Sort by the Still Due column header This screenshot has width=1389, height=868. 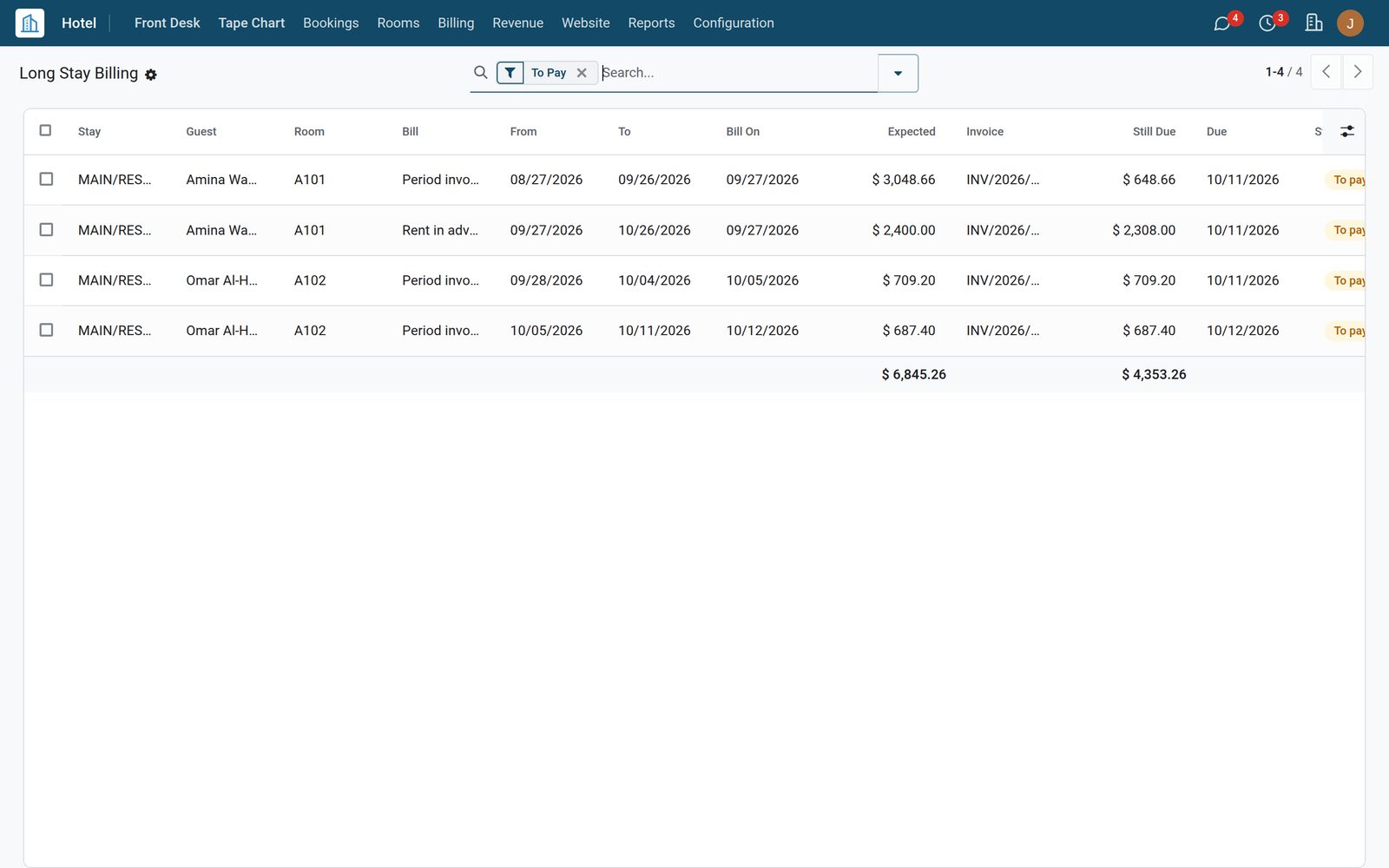(1154, 132)
